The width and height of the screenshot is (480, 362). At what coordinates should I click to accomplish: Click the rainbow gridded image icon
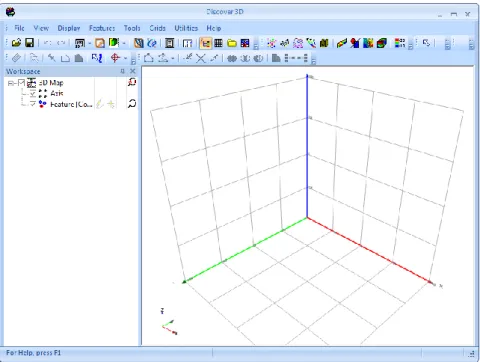[368, 43]
